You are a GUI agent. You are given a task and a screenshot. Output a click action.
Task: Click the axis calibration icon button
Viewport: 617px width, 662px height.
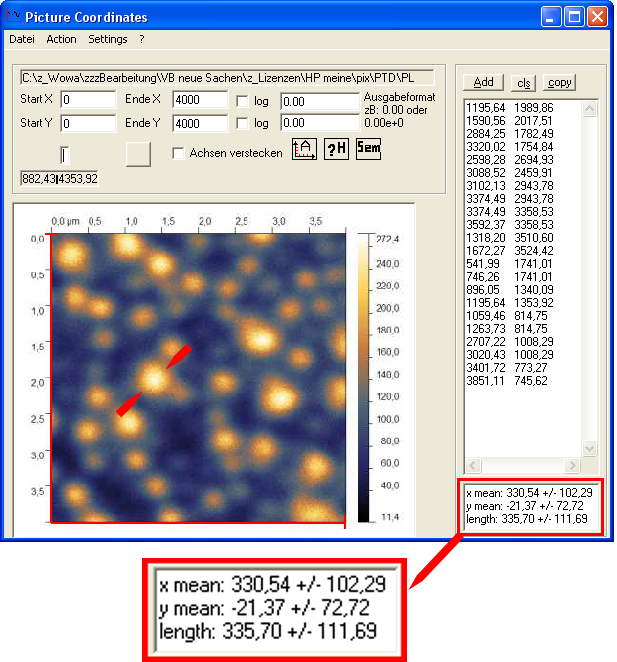tap(304, 149)
